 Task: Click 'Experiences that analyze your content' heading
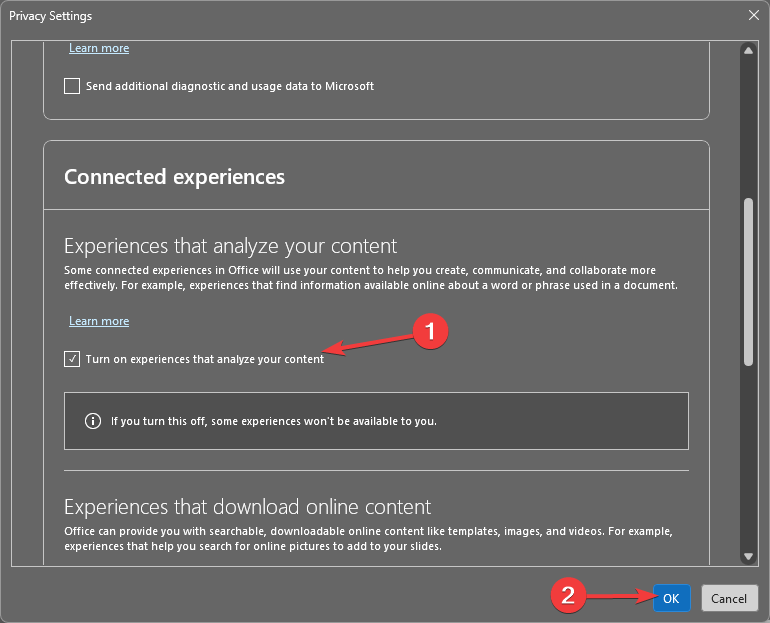point(230,246)
